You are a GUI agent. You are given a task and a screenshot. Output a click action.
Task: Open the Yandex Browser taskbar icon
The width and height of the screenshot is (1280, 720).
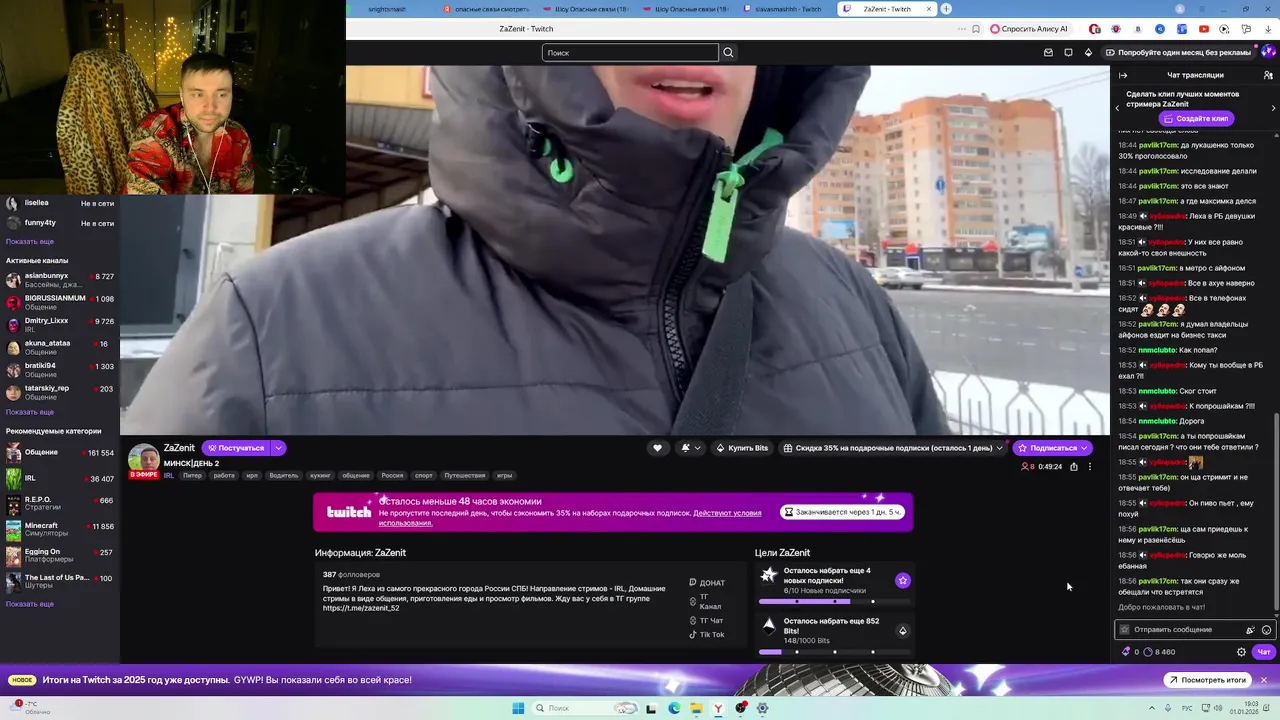pyautogui.click(x=718, y=708)
